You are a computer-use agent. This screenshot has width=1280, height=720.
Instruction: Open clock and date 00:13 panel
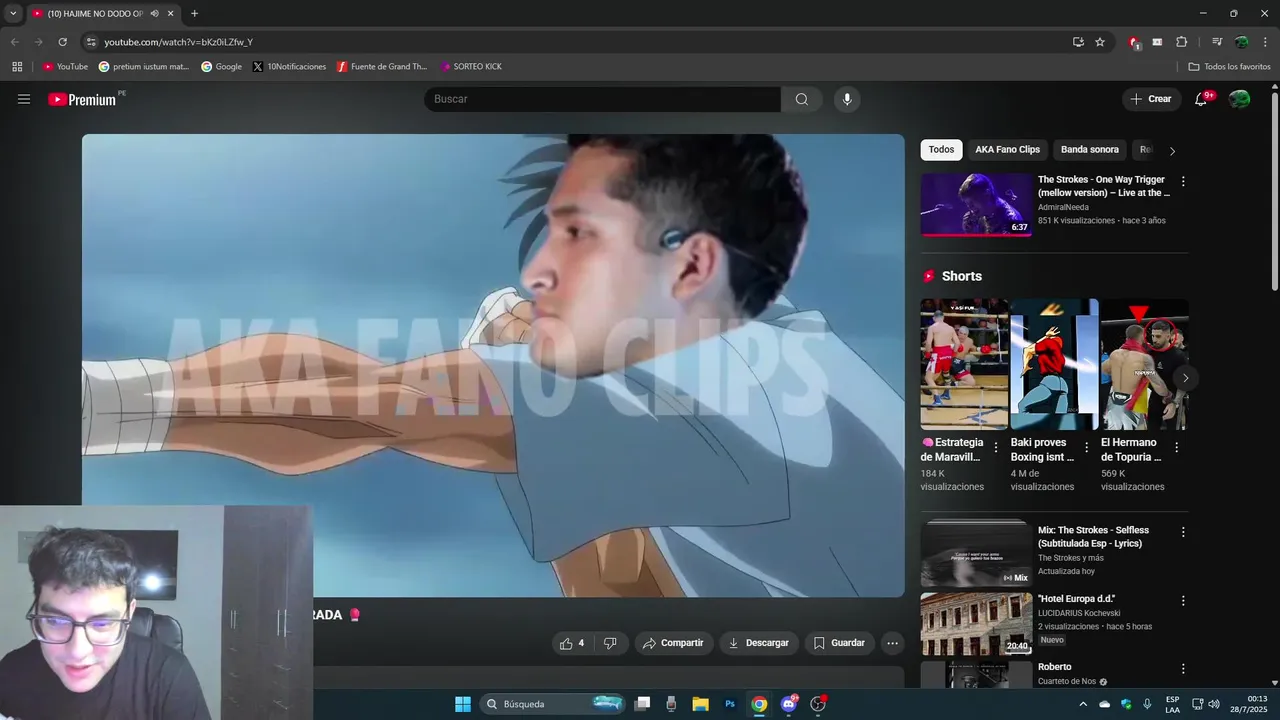[1249, 704]
